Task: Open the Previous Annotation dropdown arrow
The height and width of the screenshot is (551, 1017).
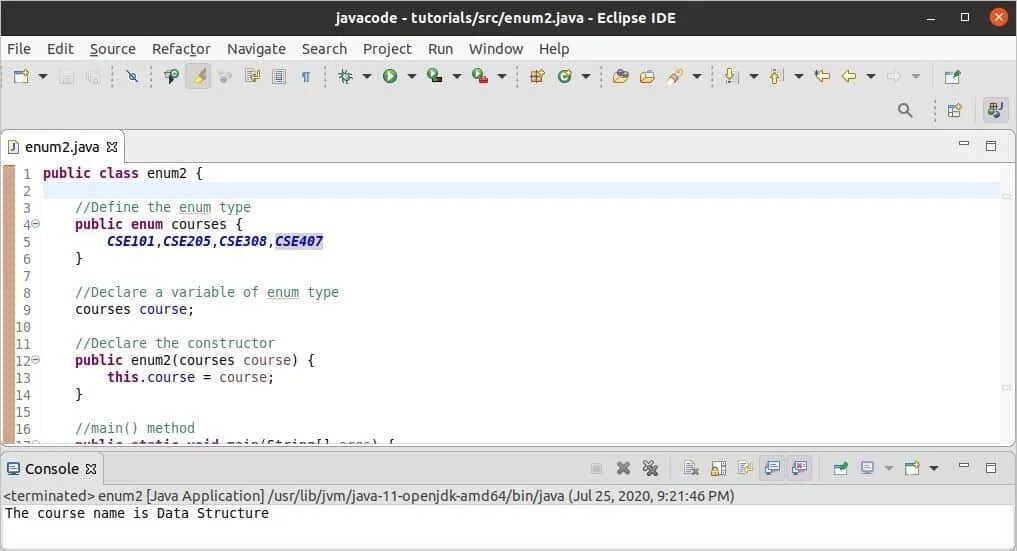Action: pyautogui.click(x=798, y=76)
